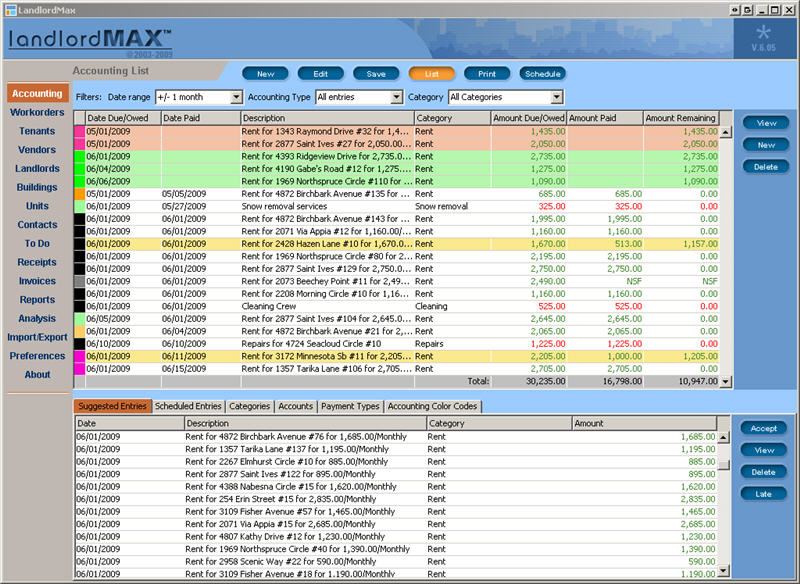Screen dimensions: 800x584
Task: Click the Save button
Action: click(376, 74)
